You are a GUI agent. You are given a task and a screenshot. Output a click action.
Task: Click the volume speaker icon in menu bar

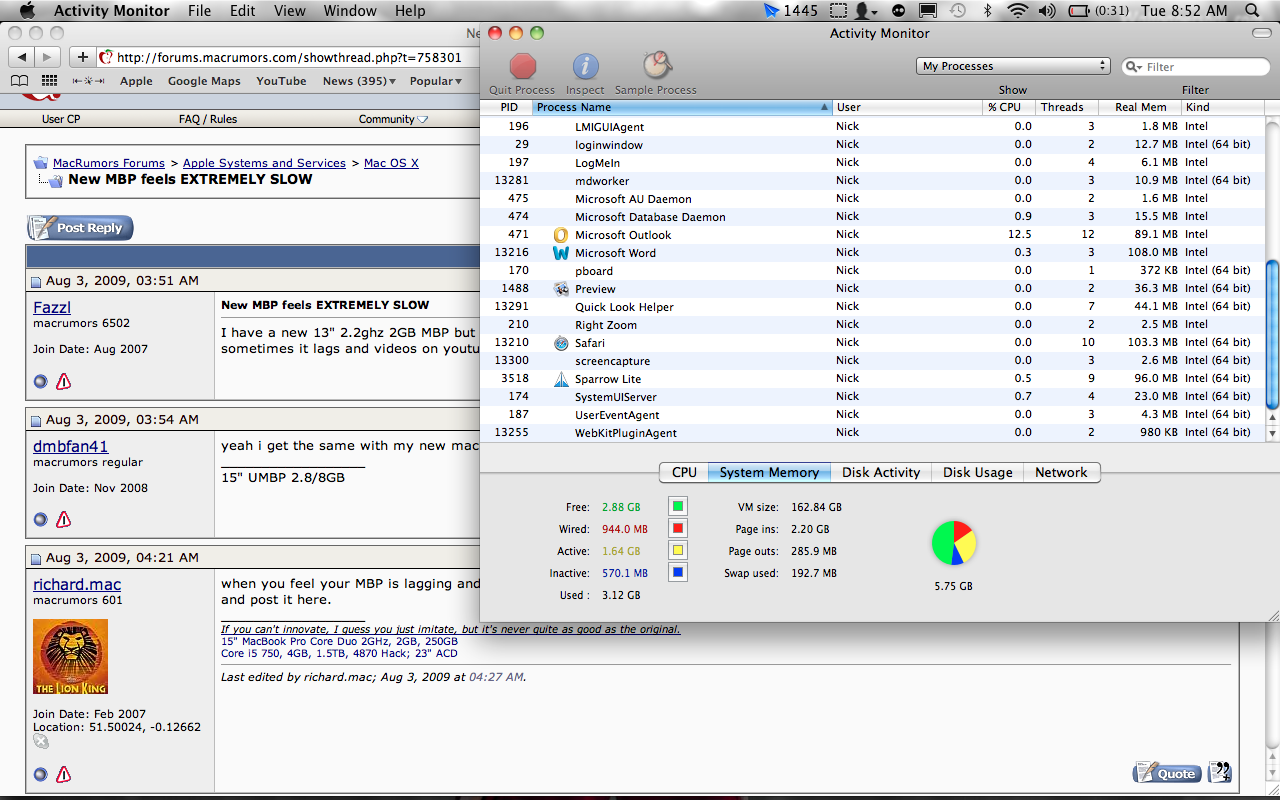coord(1047,11)
